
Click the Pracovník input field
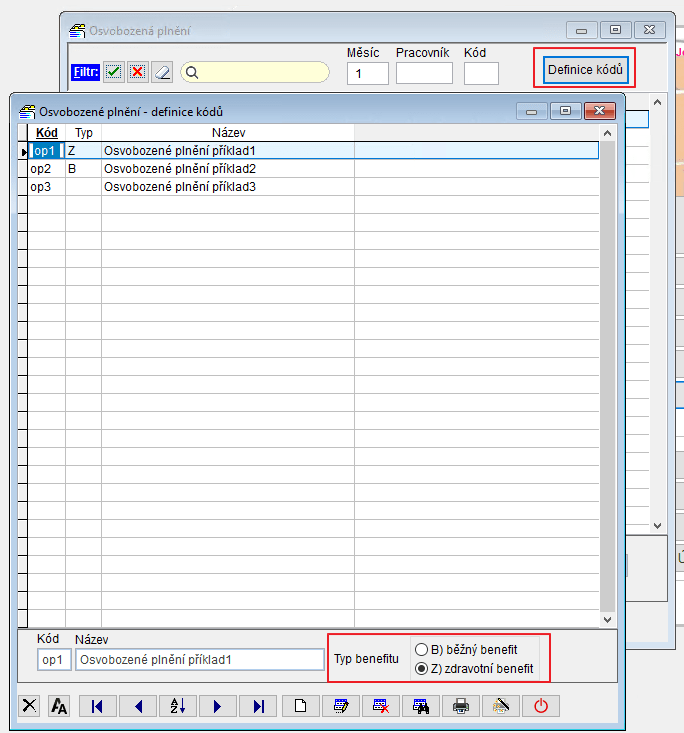[424, 73]
